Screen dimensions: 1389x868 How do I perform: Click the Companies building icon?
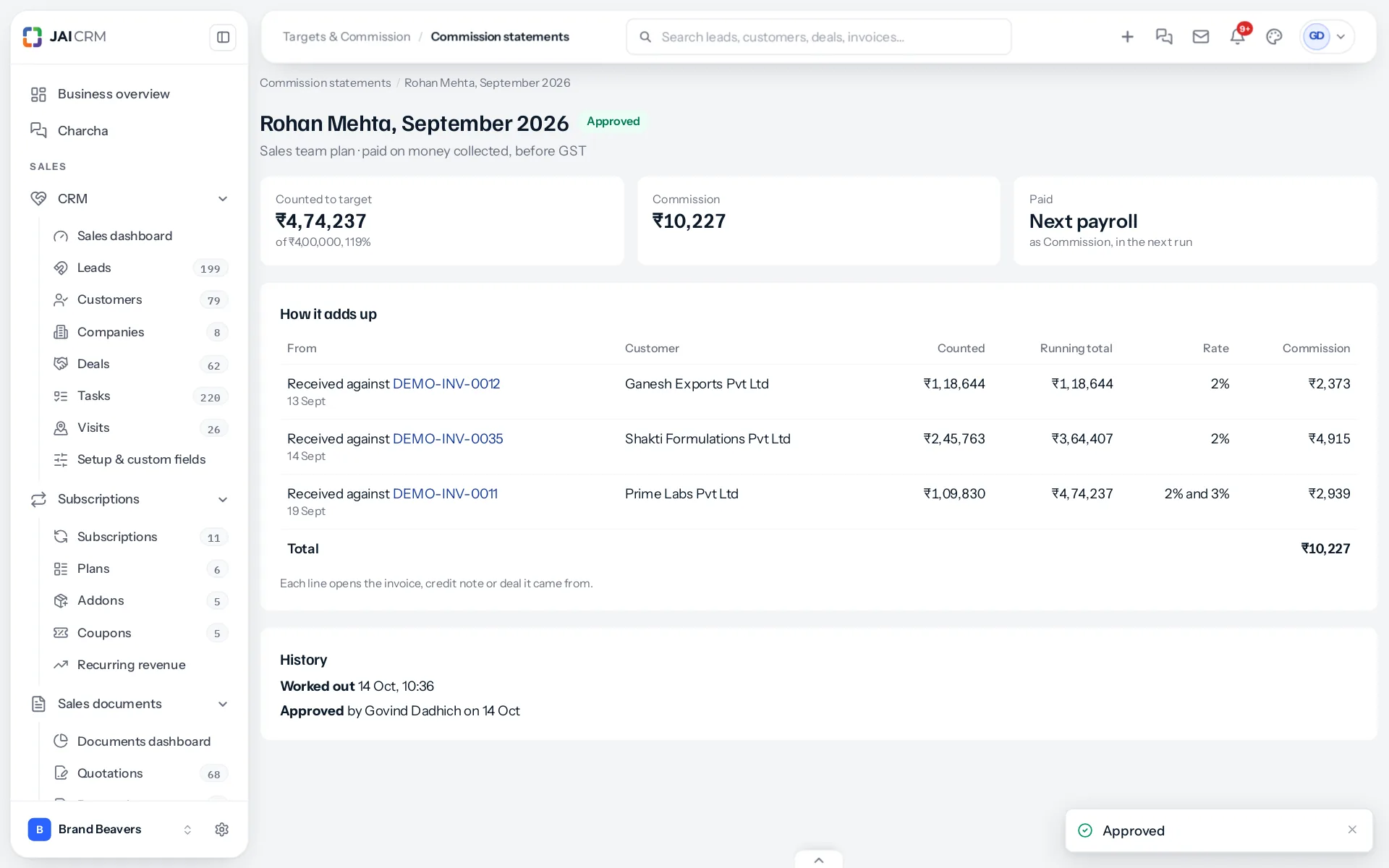[x=61, y=332]
